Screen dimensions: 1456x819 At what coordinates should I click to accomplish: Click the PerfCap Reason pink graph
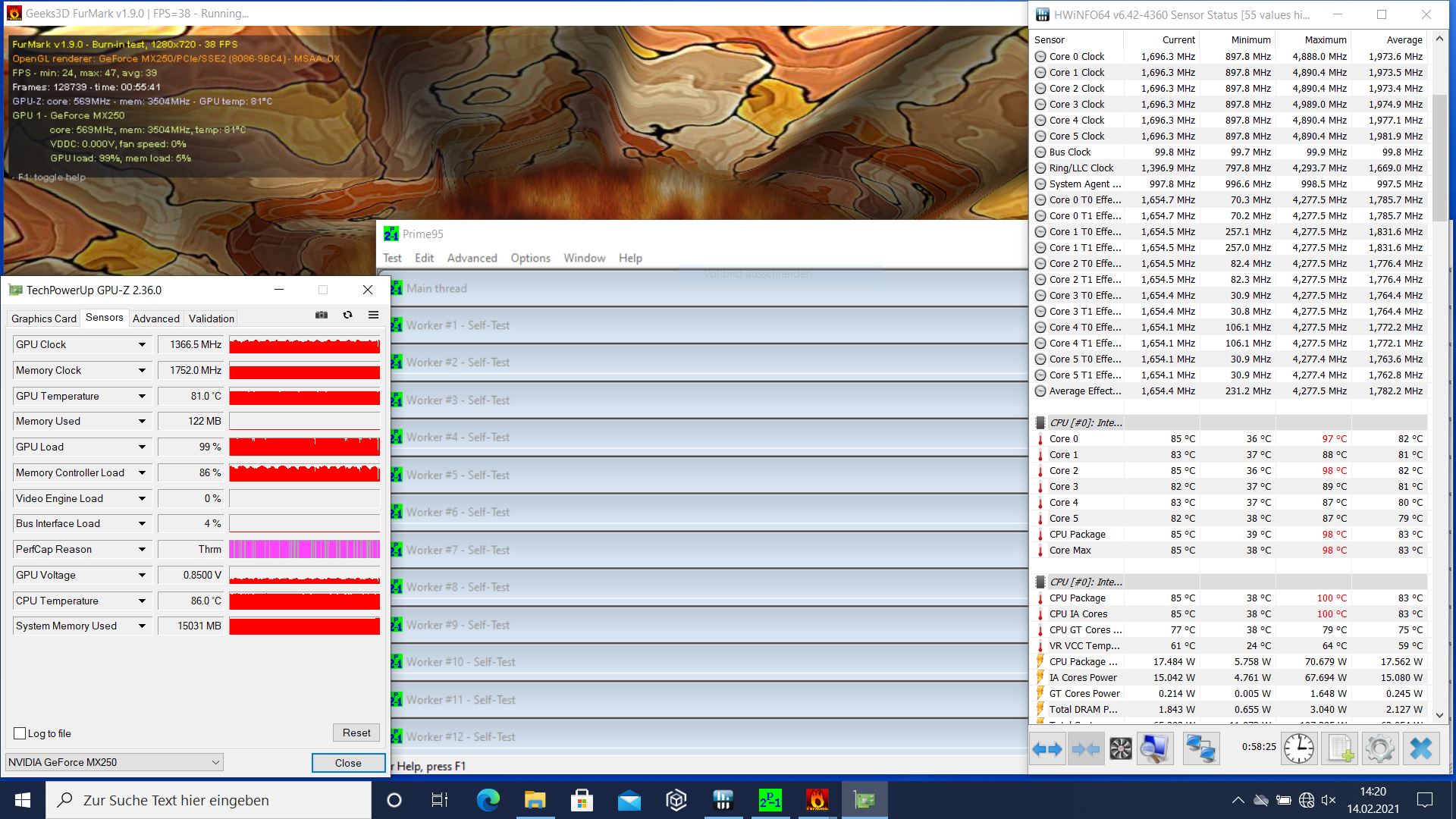coord(304,549)
